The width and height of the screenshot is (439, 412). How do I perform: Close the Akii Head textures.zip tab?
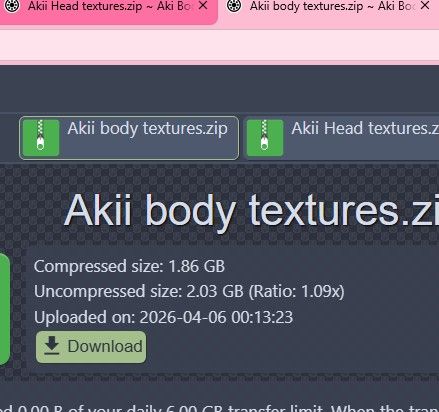pyautogui.click(x=203, y=6)
